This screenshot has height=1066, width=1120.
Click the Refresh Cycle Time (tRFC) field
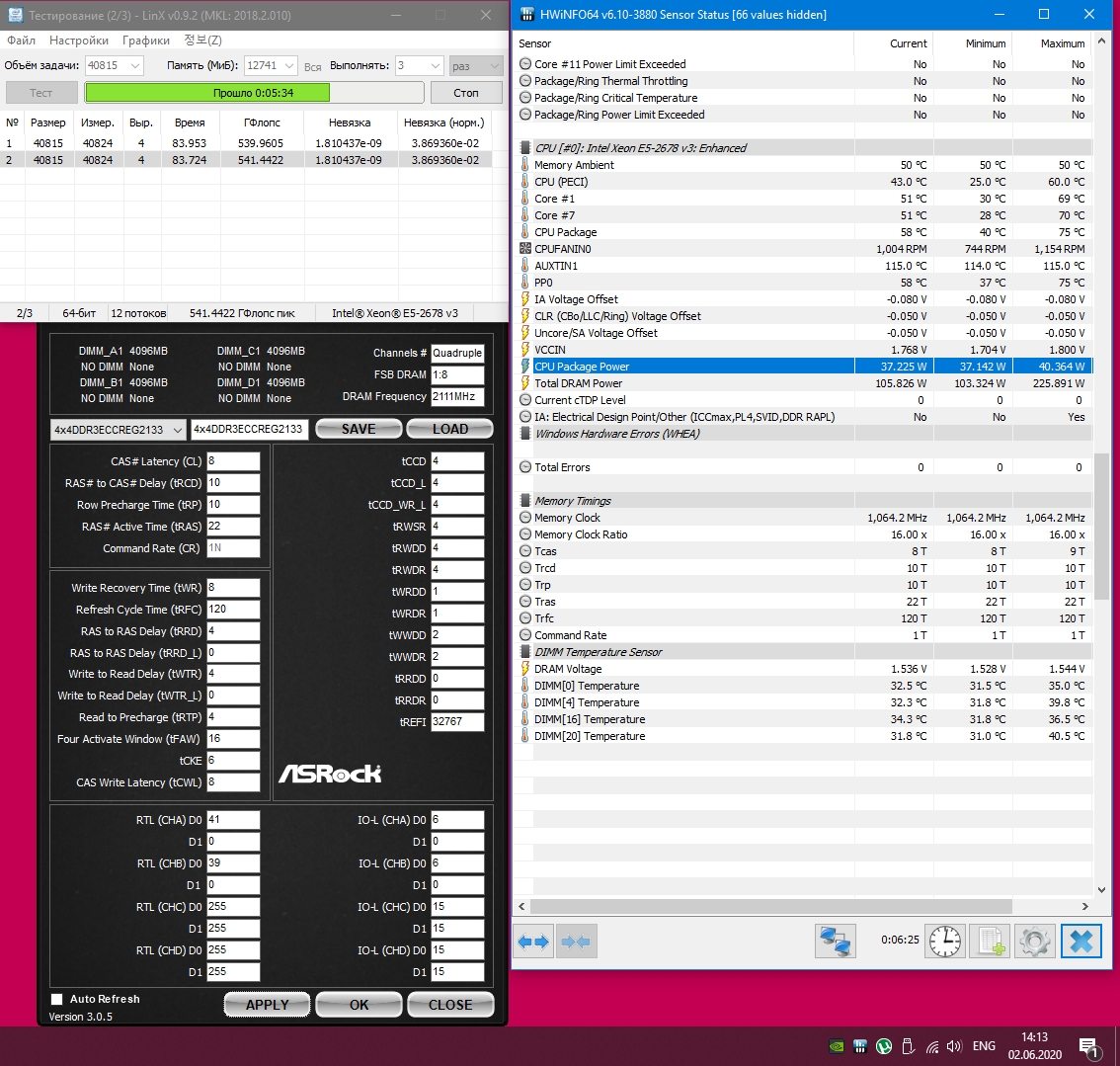233,610
